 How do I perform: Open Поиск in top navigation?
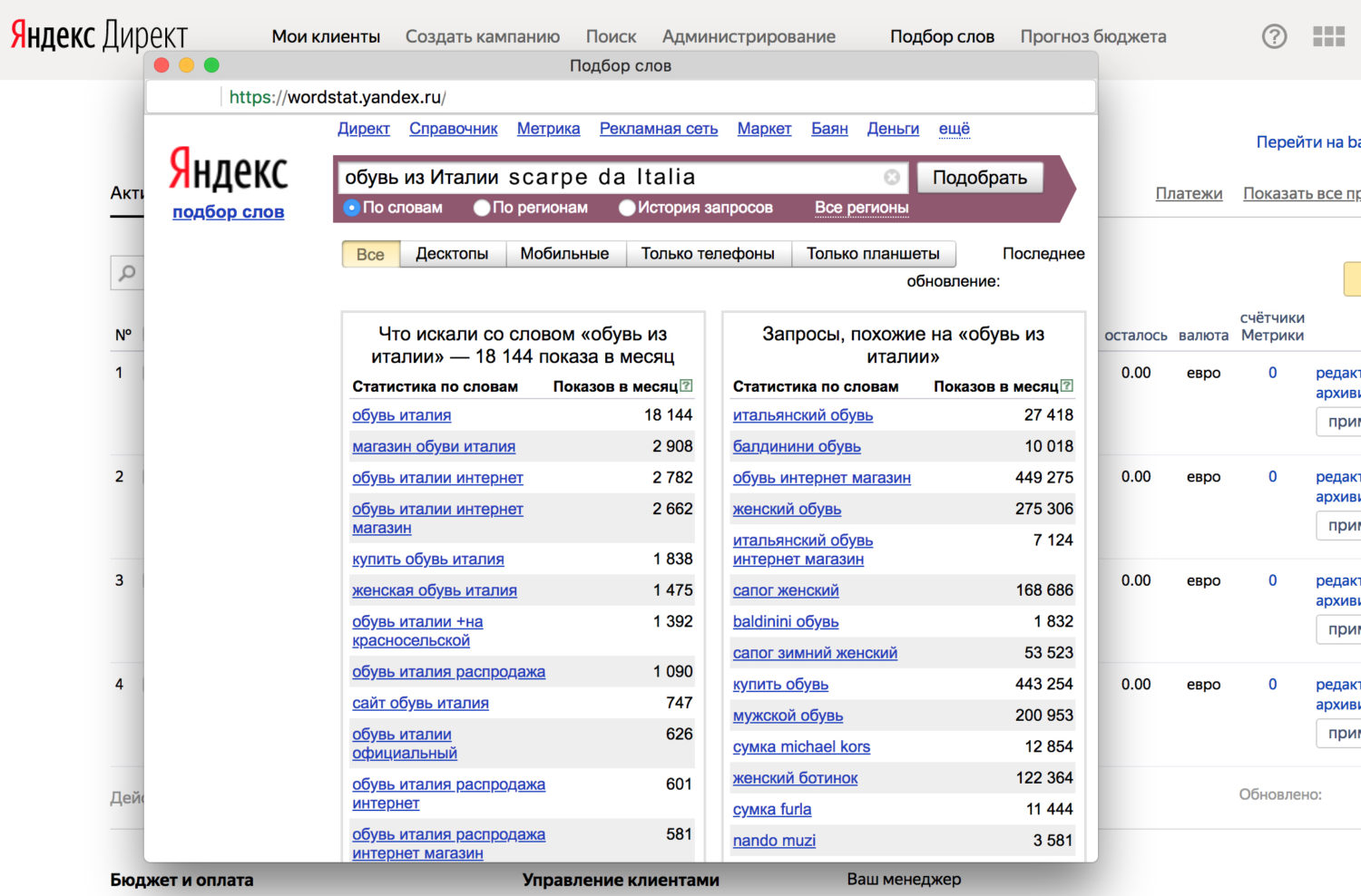(611, 37)
